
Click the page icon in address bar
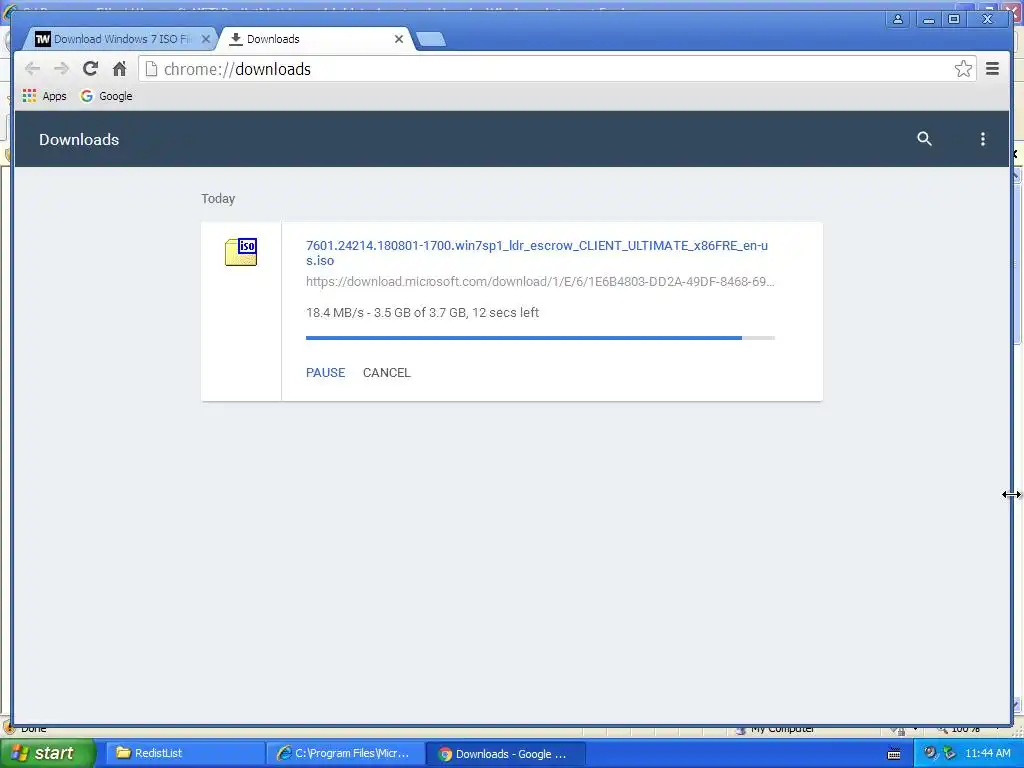pos(151,69)
